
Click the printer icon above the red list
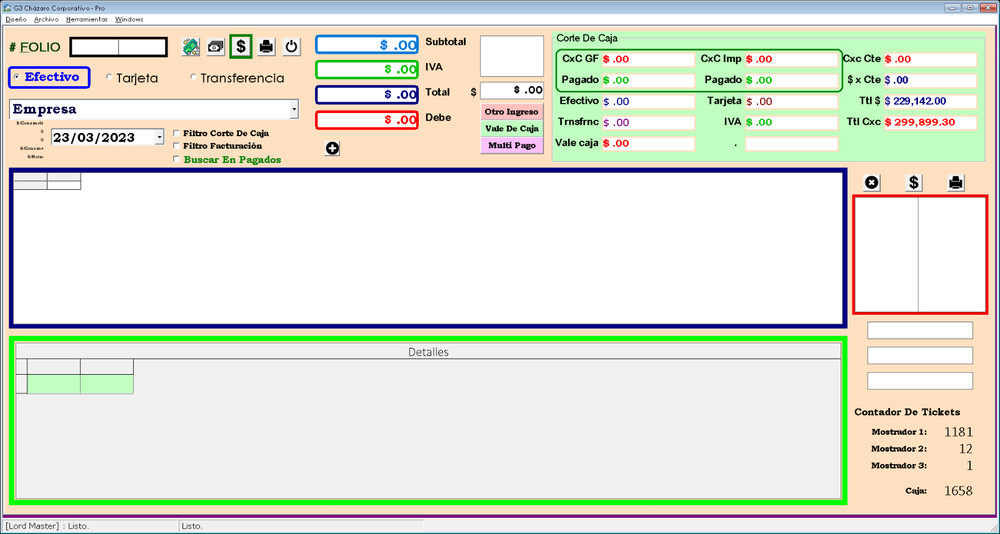[x=955, y=183]
